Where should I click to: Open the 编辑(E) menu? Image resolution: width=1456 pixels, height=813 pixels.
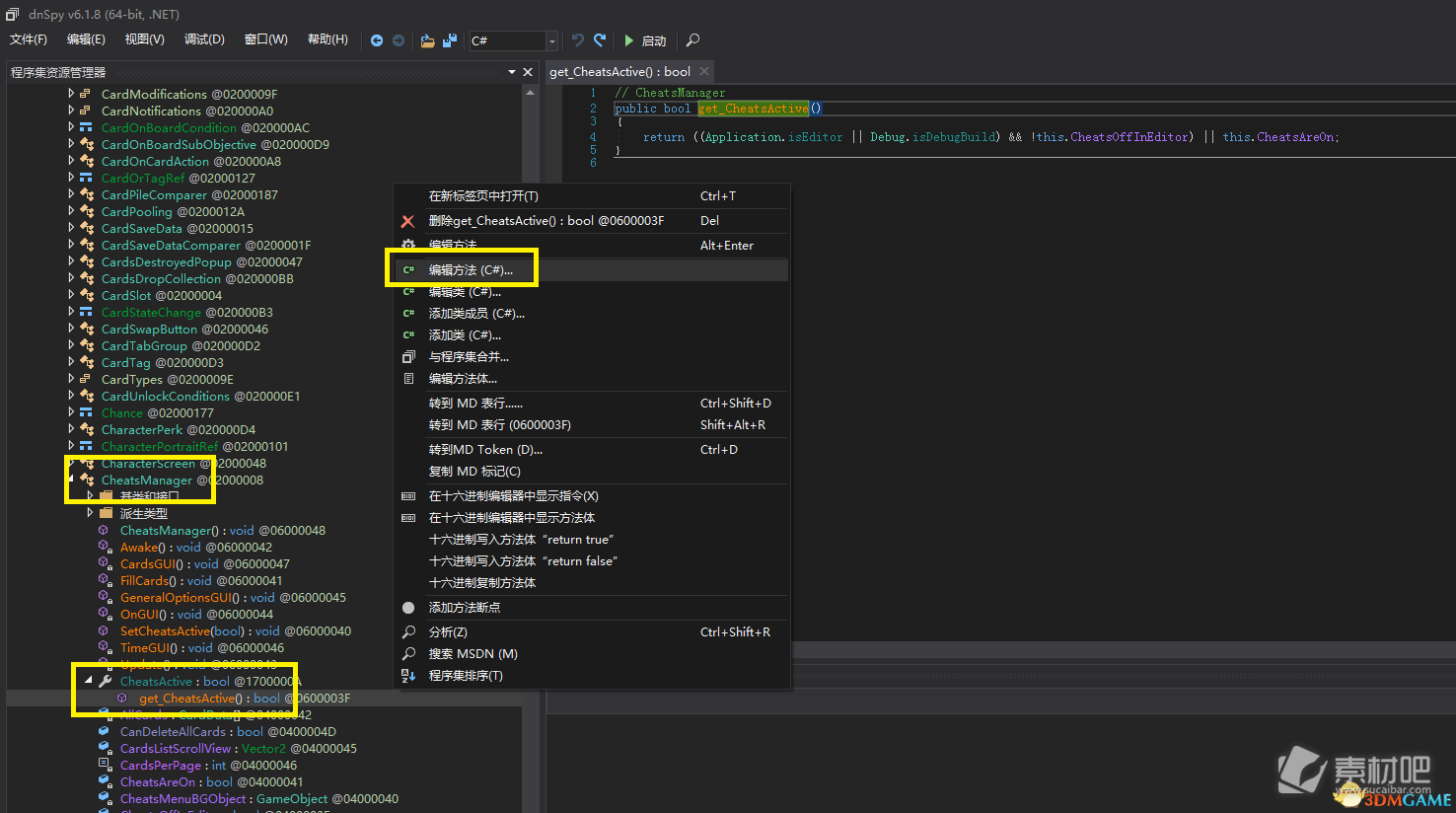[x=86, y=39]
